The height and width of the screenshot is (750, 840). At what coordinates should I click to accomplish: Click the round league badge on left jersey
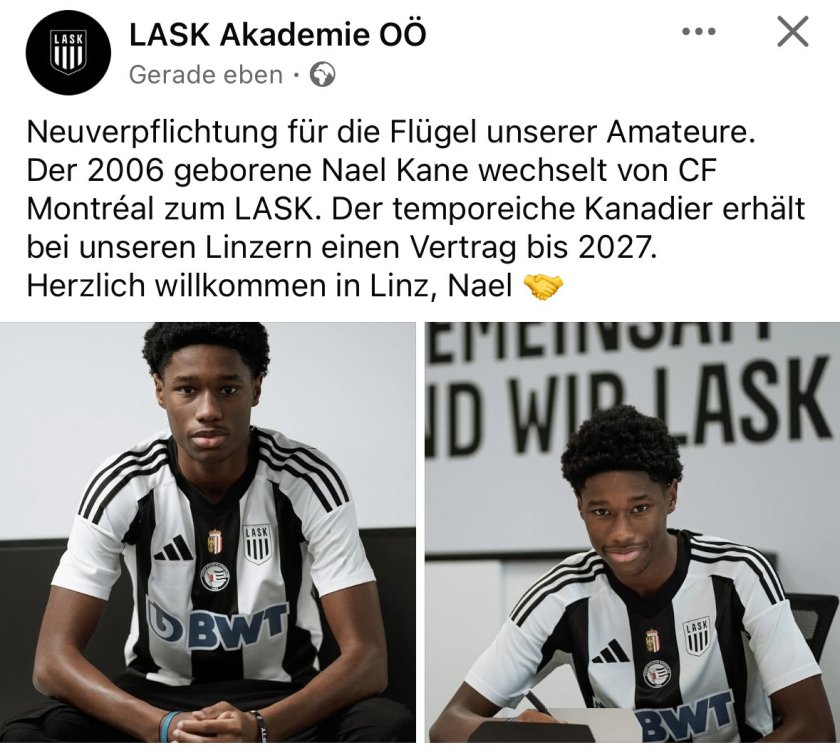click(x=215, y=577)
